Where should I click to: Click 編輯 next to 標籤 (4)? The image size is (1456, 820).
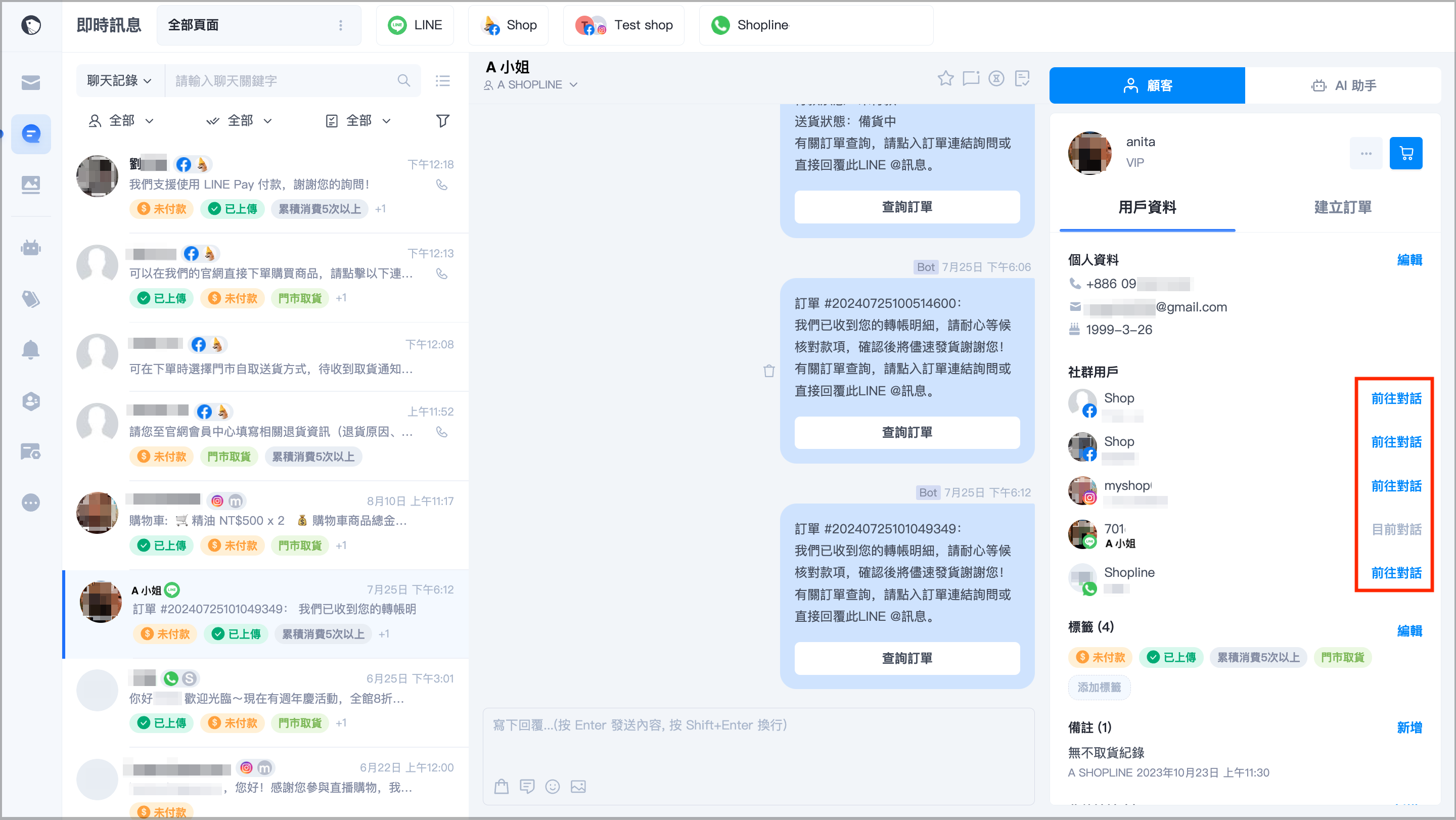pyautogui.click(x=1409, y=631)
